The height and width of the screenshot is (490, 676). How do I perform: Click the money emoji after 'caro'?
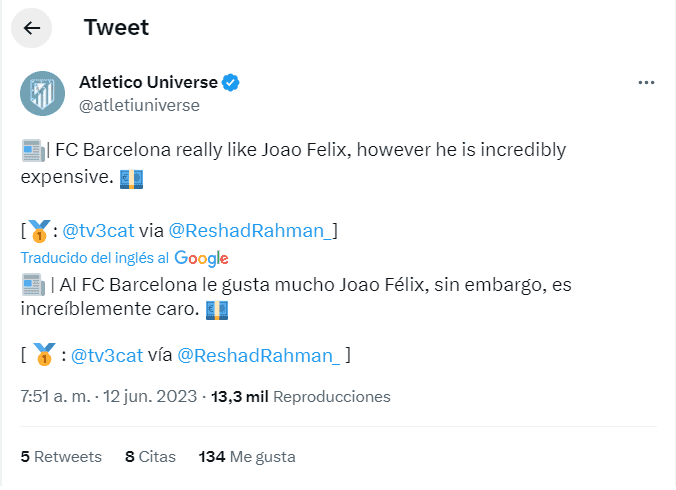click(x=217, y=311)
